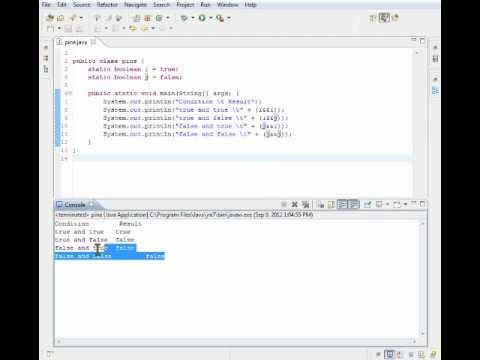480x360 pixels.
Task: Click the Remove Launch X icon in Console
Action: [x=295, y=204]
